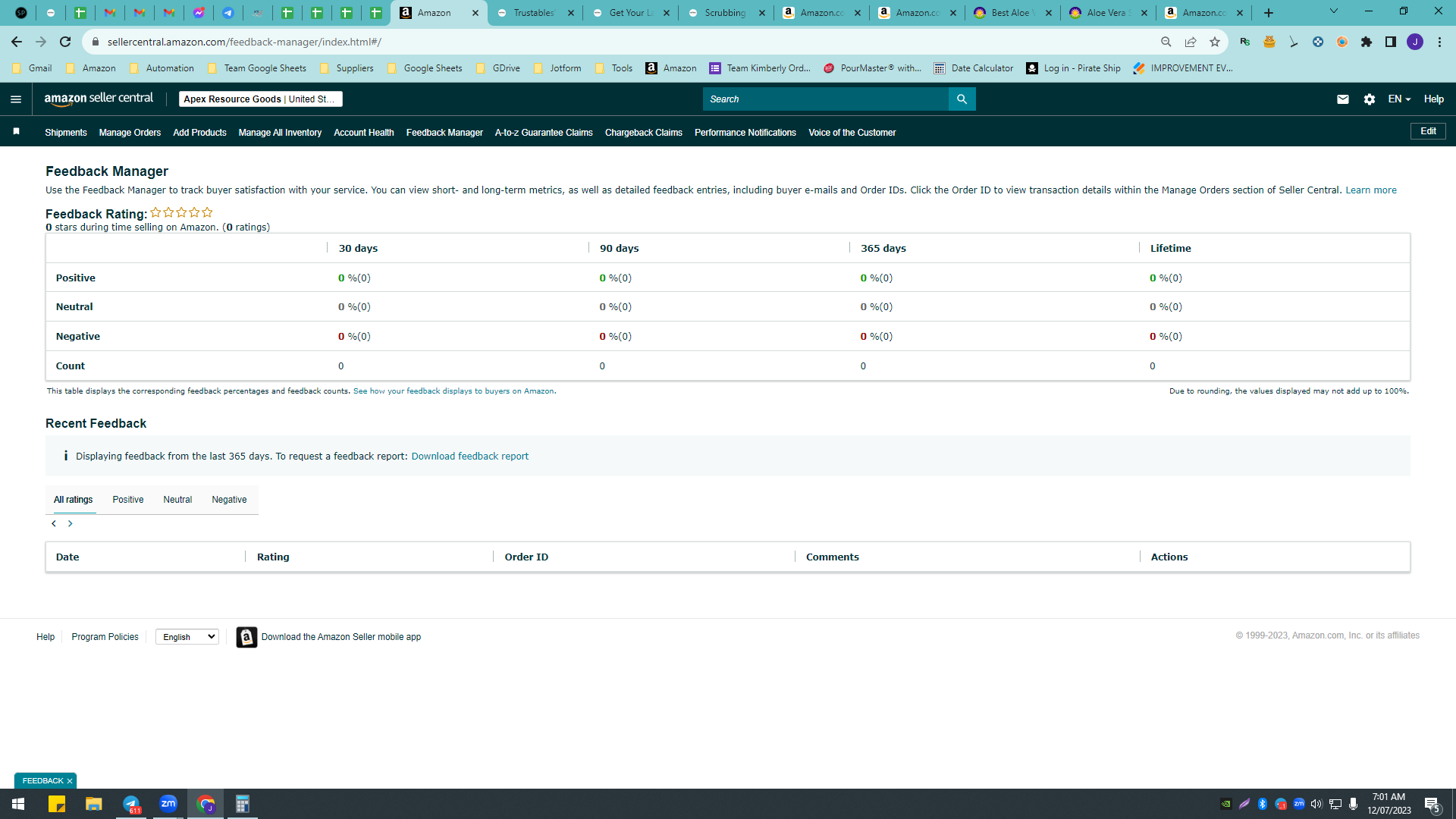Select the Negative ratings tab
The height and width of the screenshot is (819, 1456).
tap(229, 500)
